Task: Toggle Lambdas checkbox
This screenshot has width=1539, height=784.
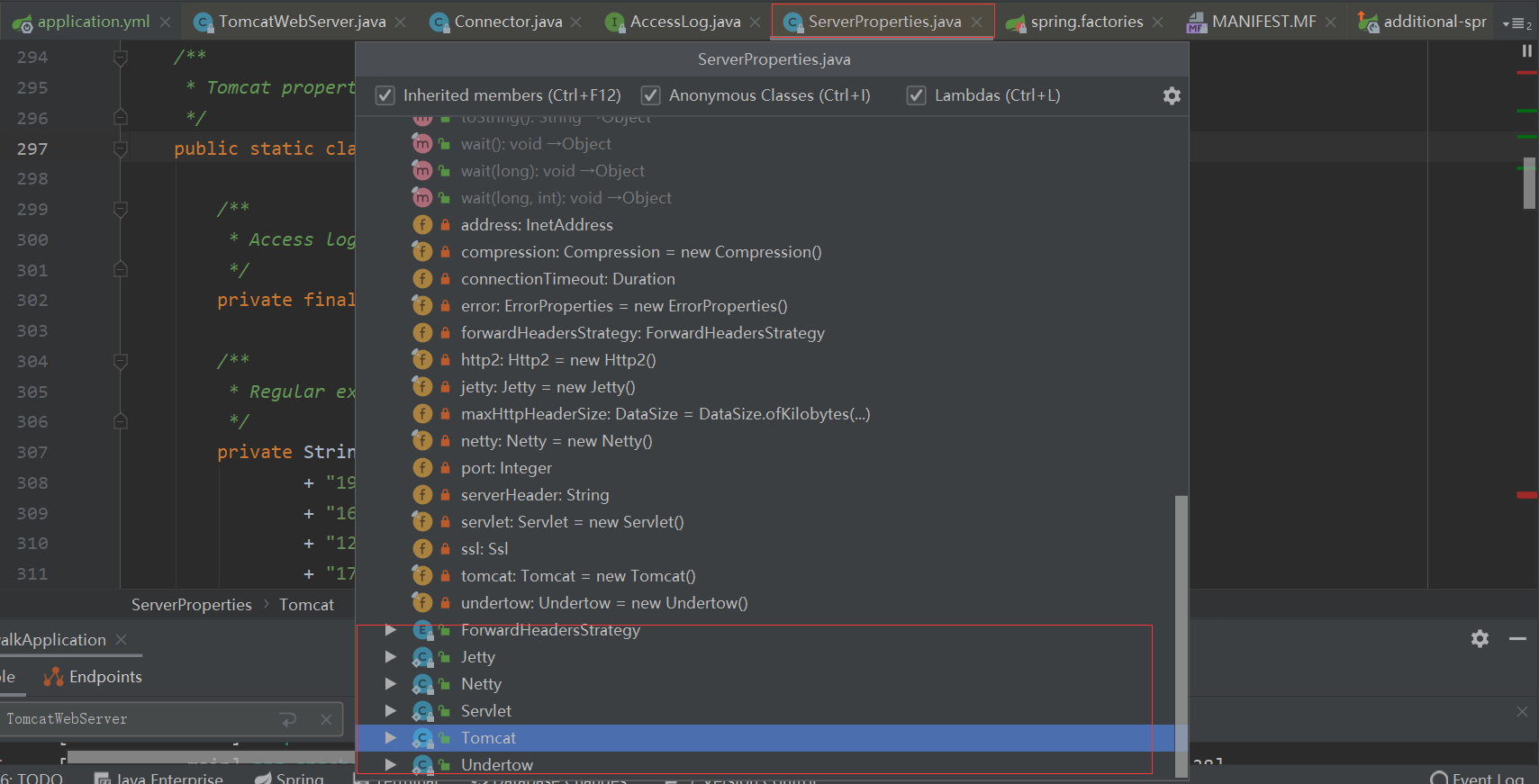Action: (916, 95)
